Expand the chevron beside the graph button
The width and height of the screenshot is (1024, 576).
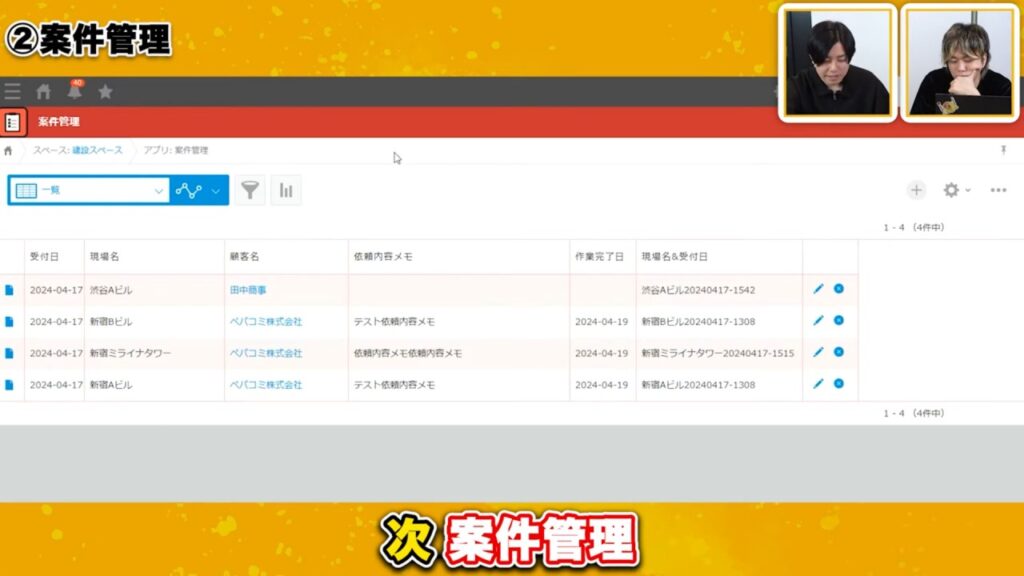pos(214,190)
